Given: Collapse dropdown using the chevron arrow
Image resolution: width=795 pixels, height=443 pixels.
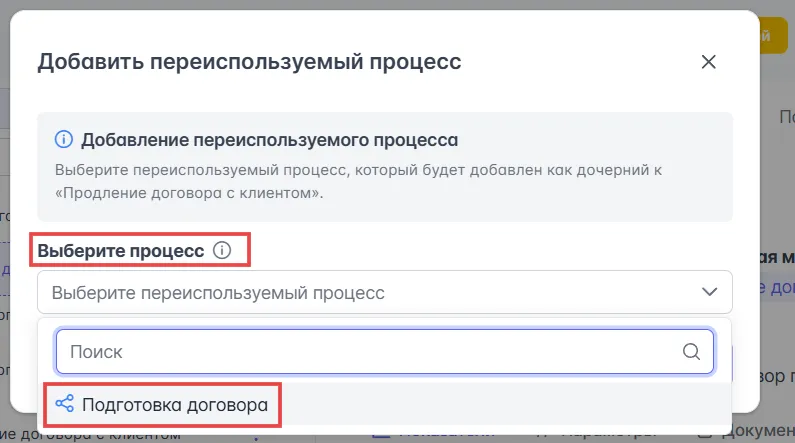Looking at the screenshot, I should point(709,292).
